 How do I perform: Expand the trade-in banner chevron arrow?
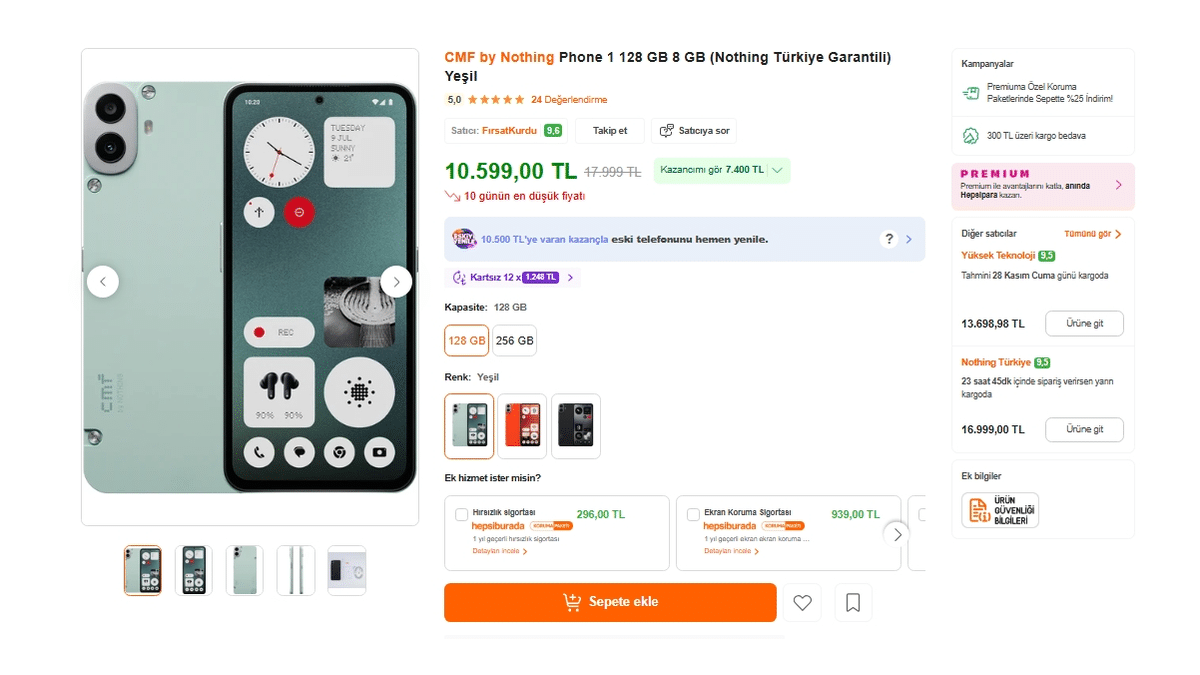click(908, 239)
